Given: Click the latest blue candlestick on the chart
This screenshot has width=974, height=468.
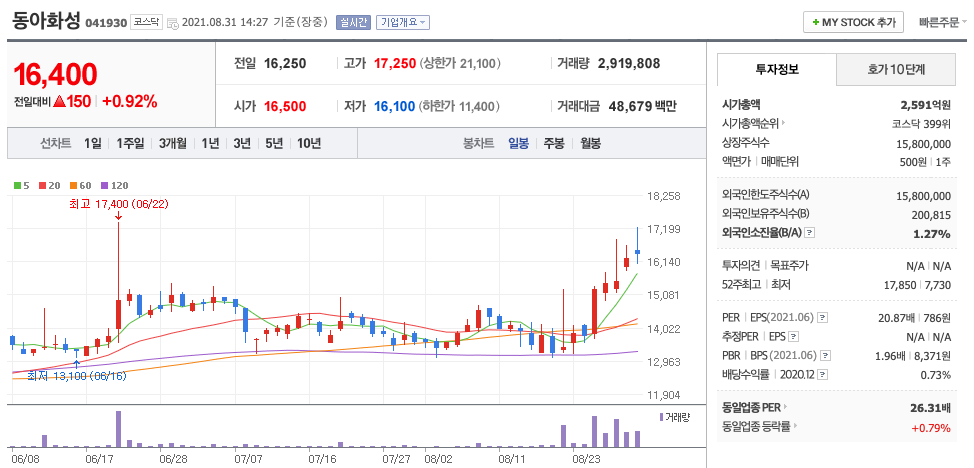Looking at the screenshot, I should [638, 246].
